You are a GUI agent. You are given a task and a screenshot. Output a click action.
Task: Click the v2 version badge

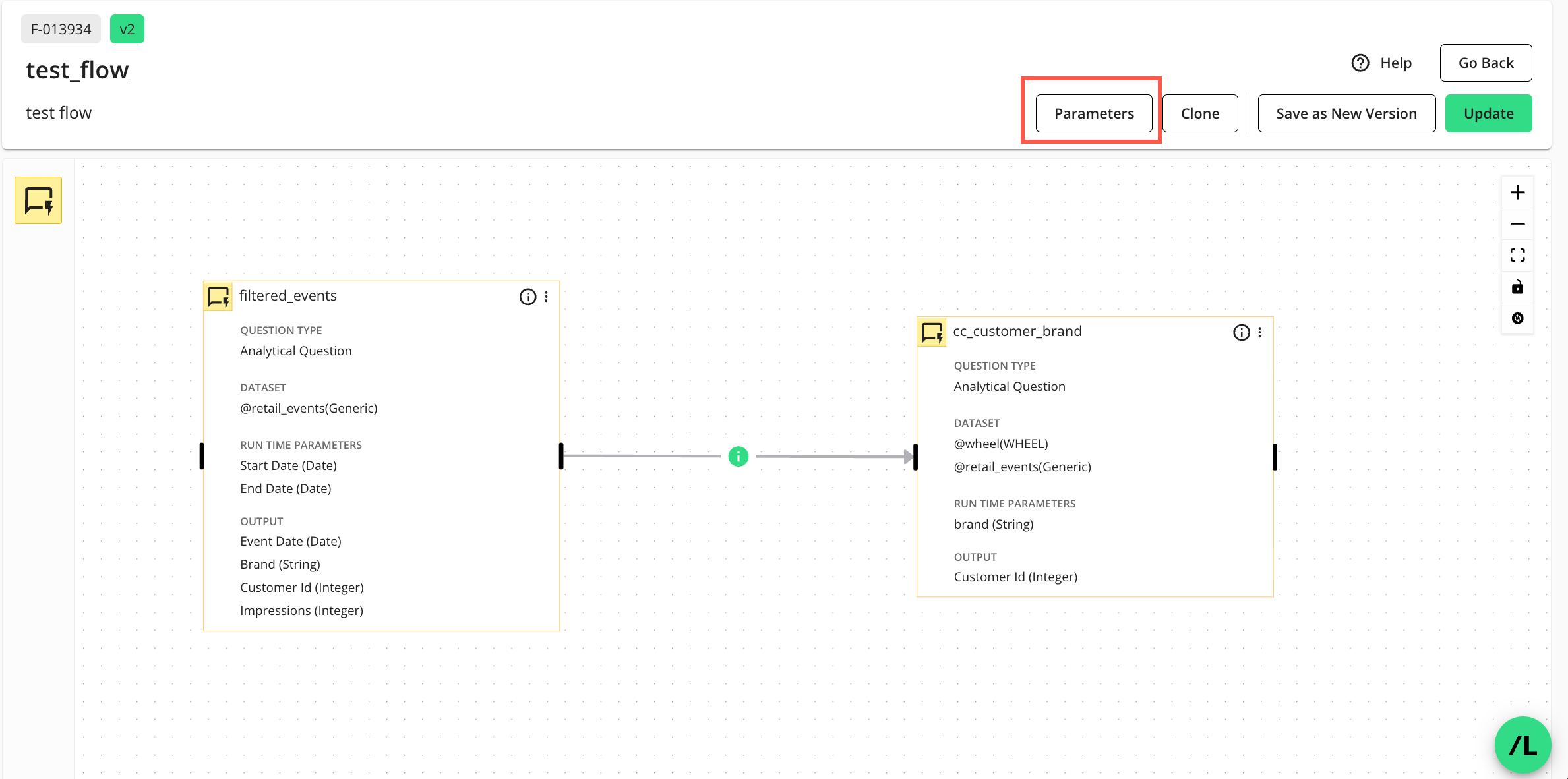[127, 29]
